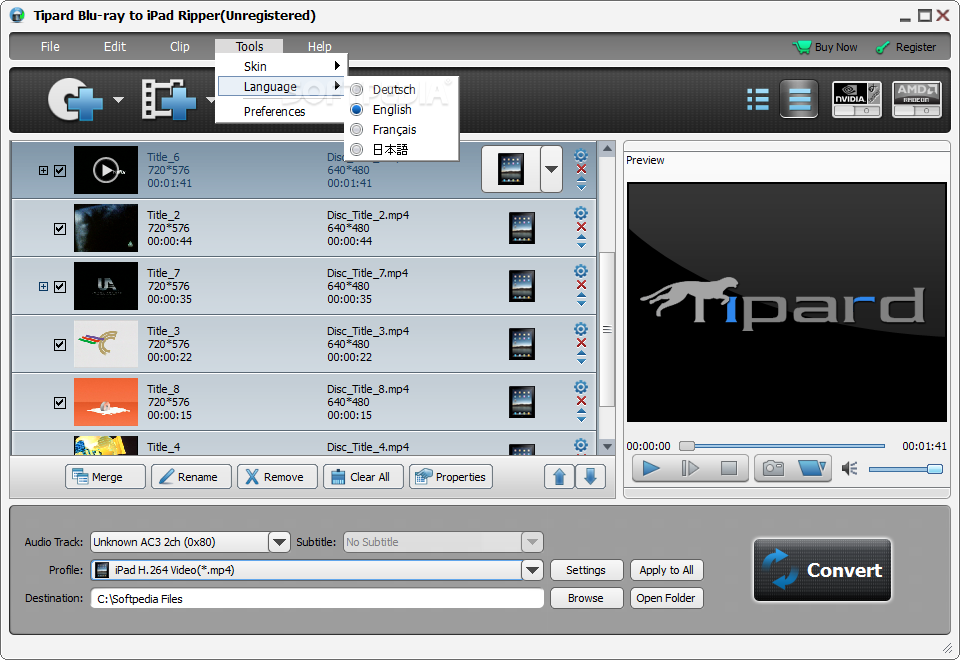
Task: Click the Merge button
Action: click(105, 477)
